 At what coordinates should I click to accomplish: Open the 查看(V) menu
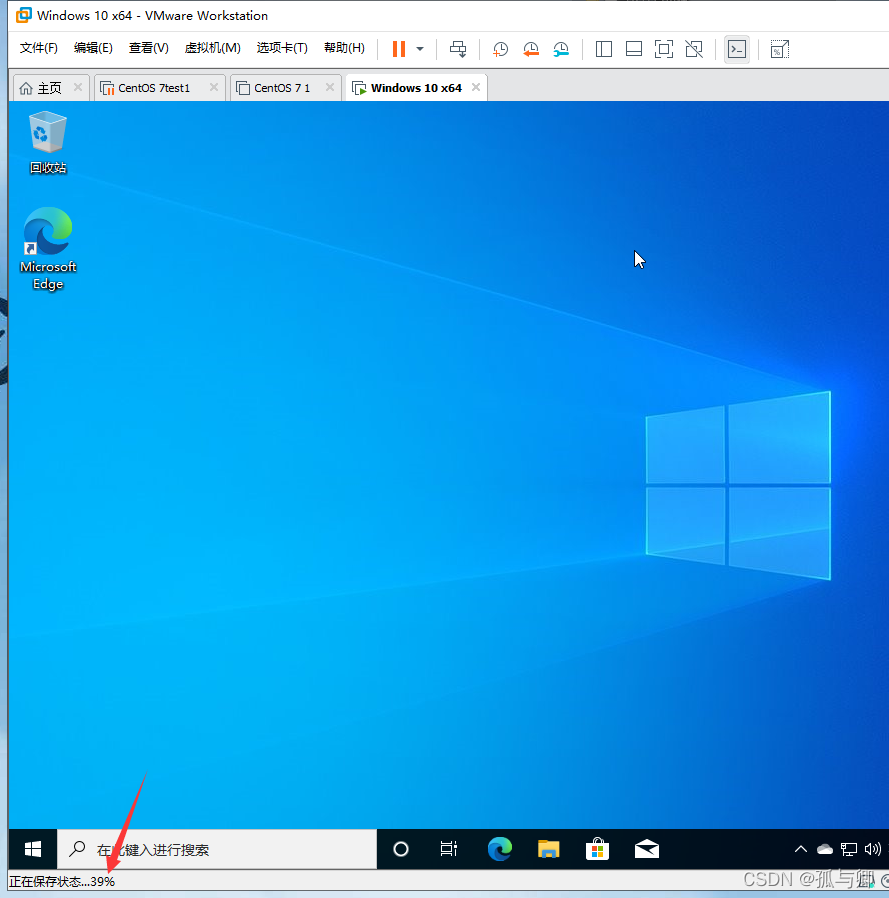[x=148, y=48]
